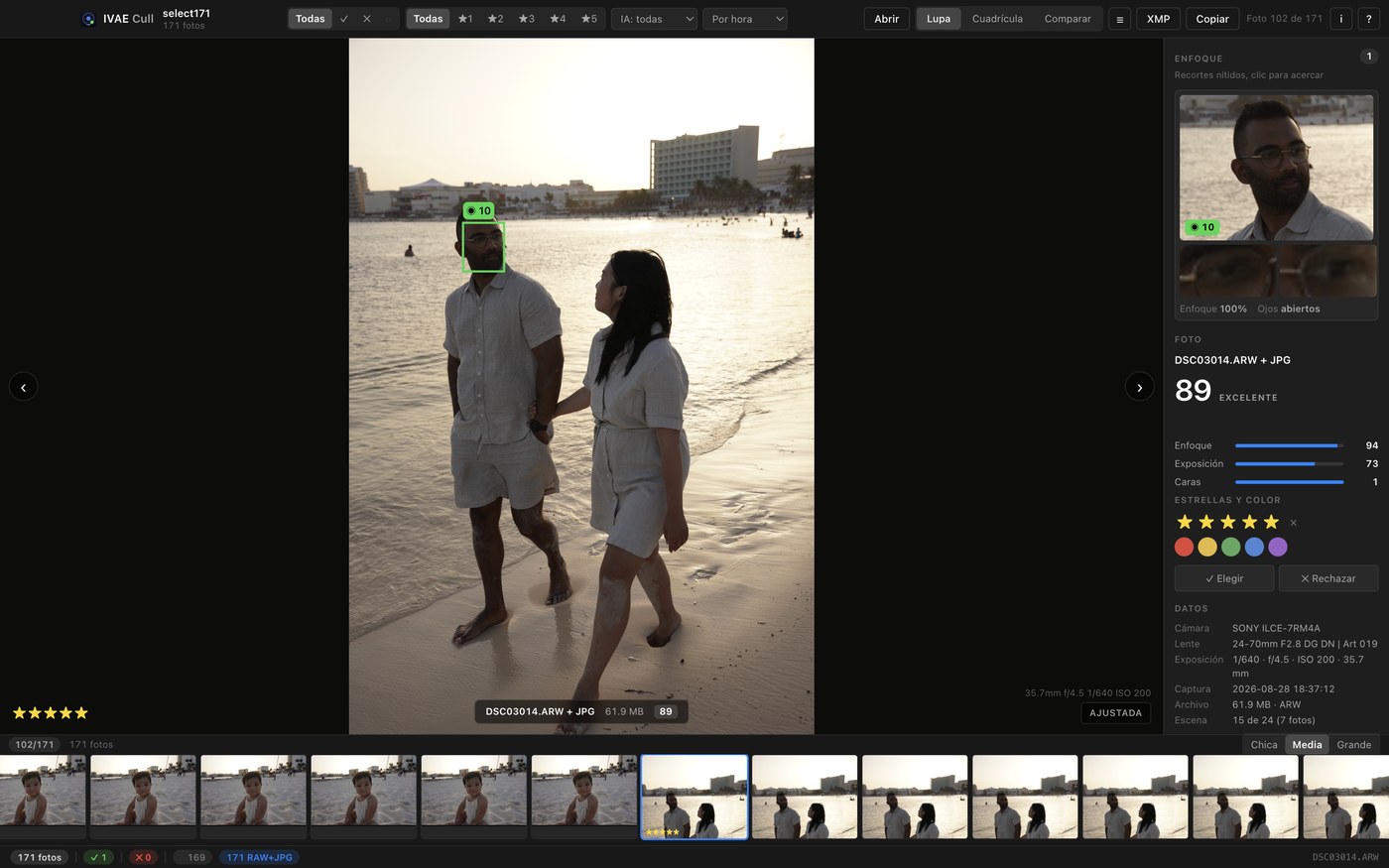The image size is (1389, 868).
Task: Click the Rechazar reject button
Action: click(1327, 578)
